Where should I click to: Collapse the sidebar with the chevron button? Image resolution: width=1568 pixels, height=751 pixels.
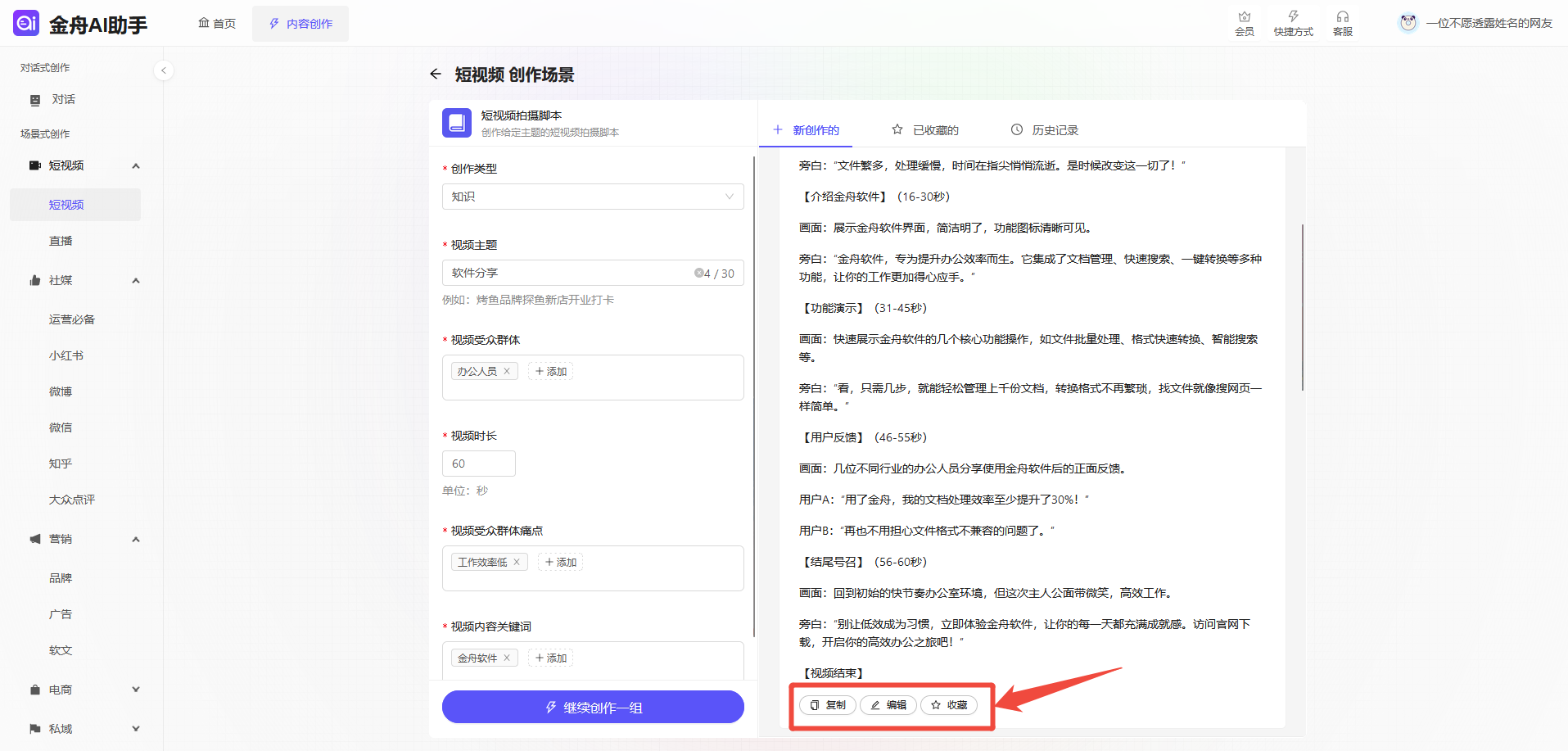coord(164,70)
